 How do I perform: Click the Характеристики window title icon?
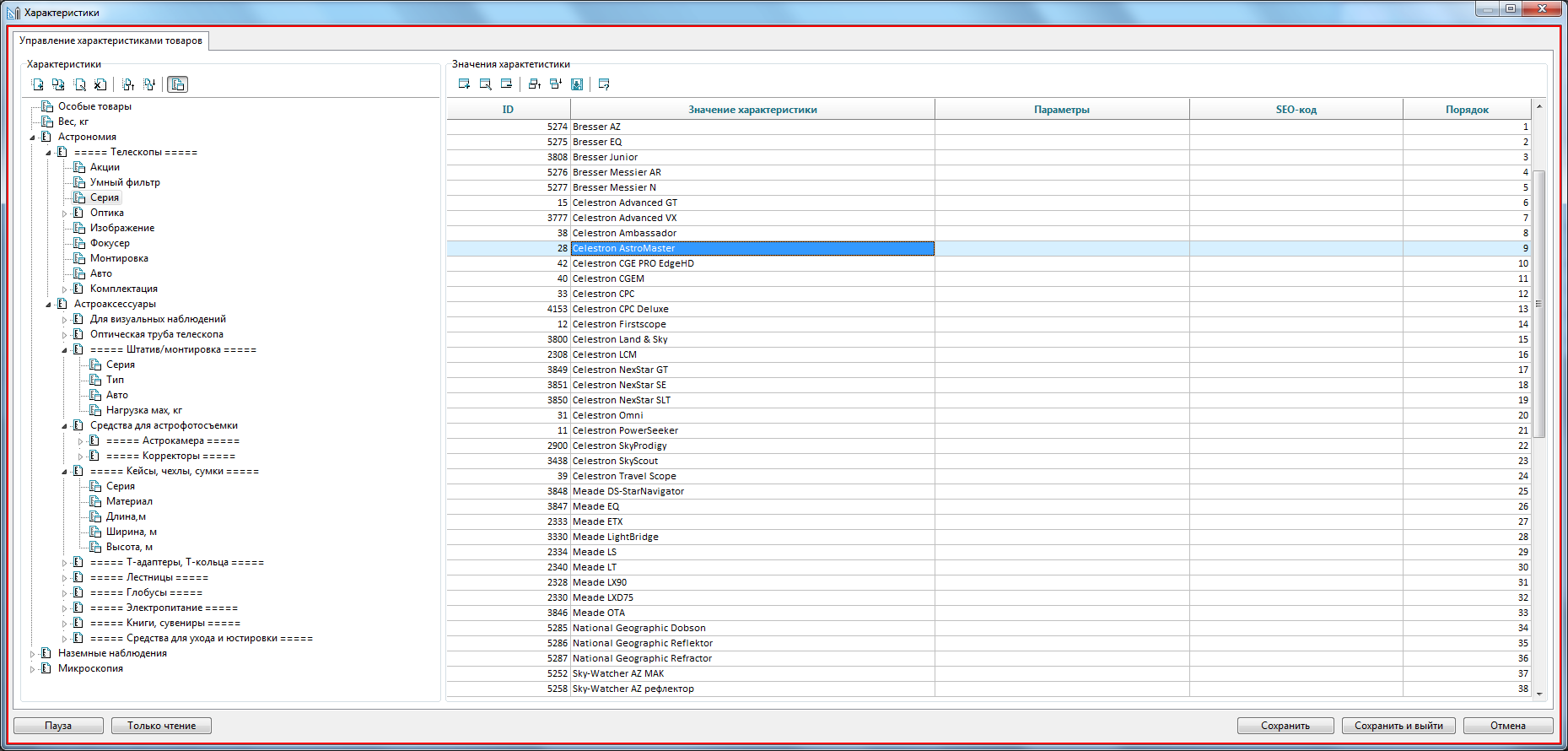(x=13, y=13)
